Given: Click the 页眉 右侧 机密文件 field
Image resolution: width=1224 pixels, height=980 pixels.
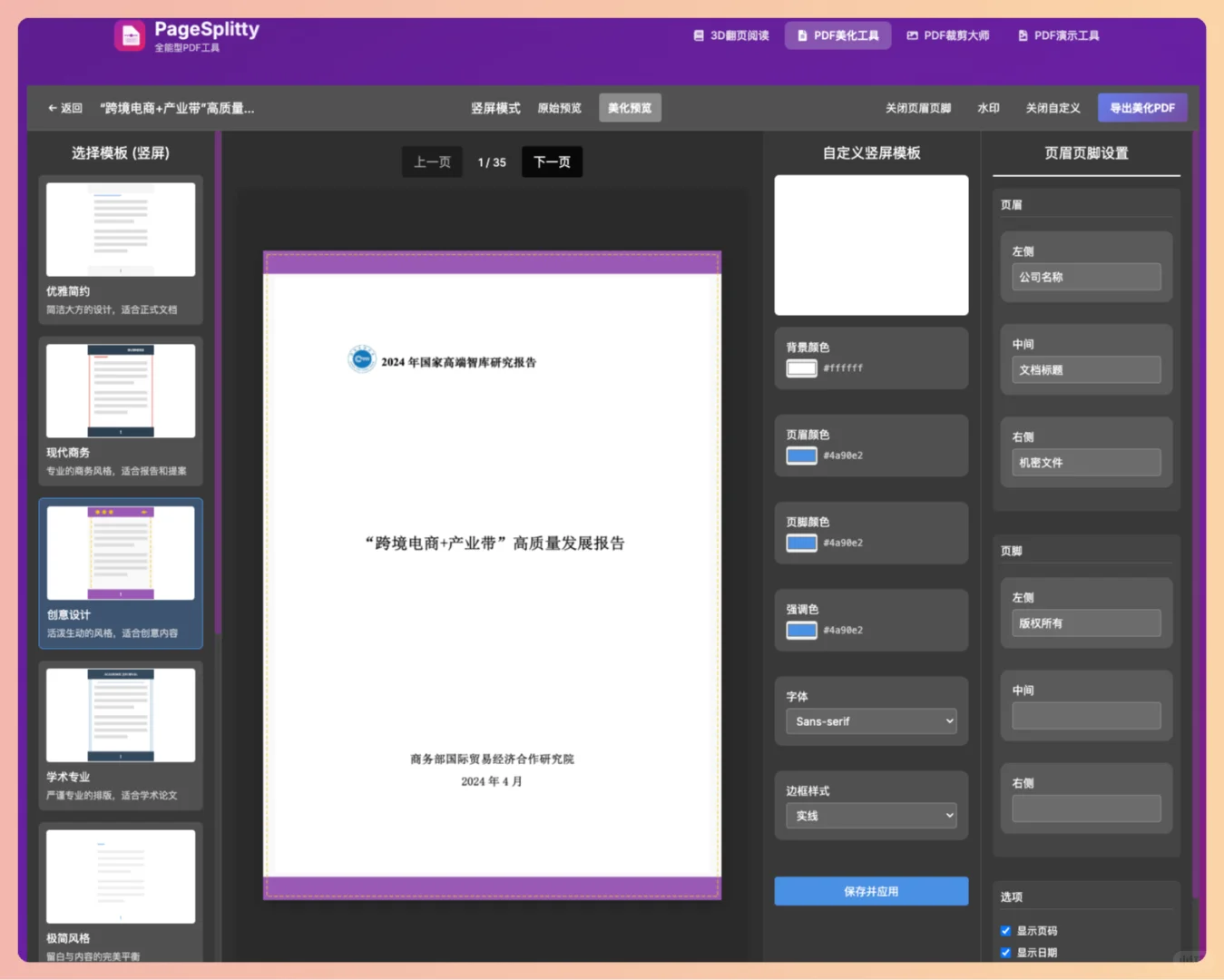Looking at the screenshot, I should 1086,462.
